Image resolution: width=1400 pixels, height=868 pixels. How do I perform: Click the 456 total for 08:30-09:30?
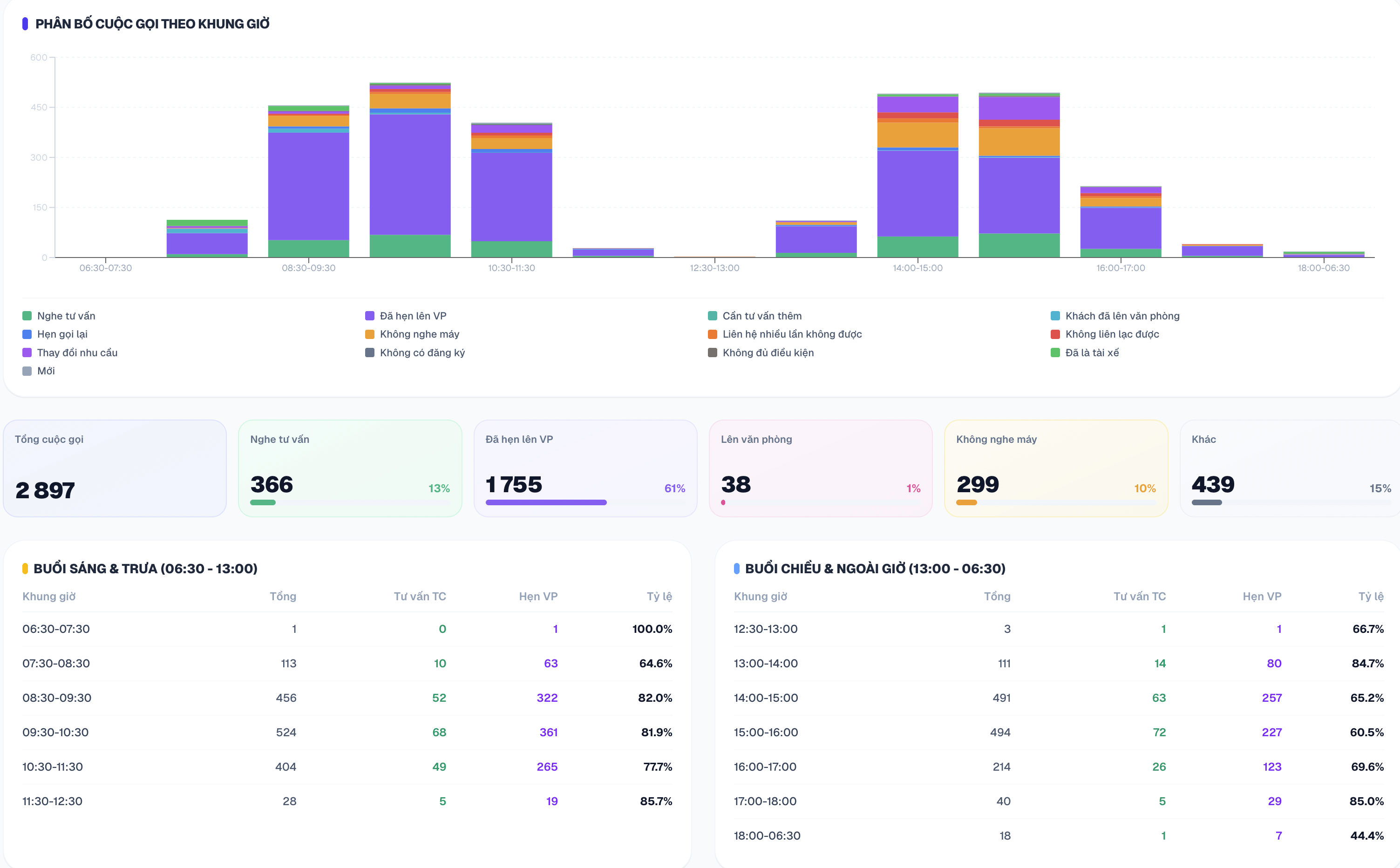coord(286,698)
